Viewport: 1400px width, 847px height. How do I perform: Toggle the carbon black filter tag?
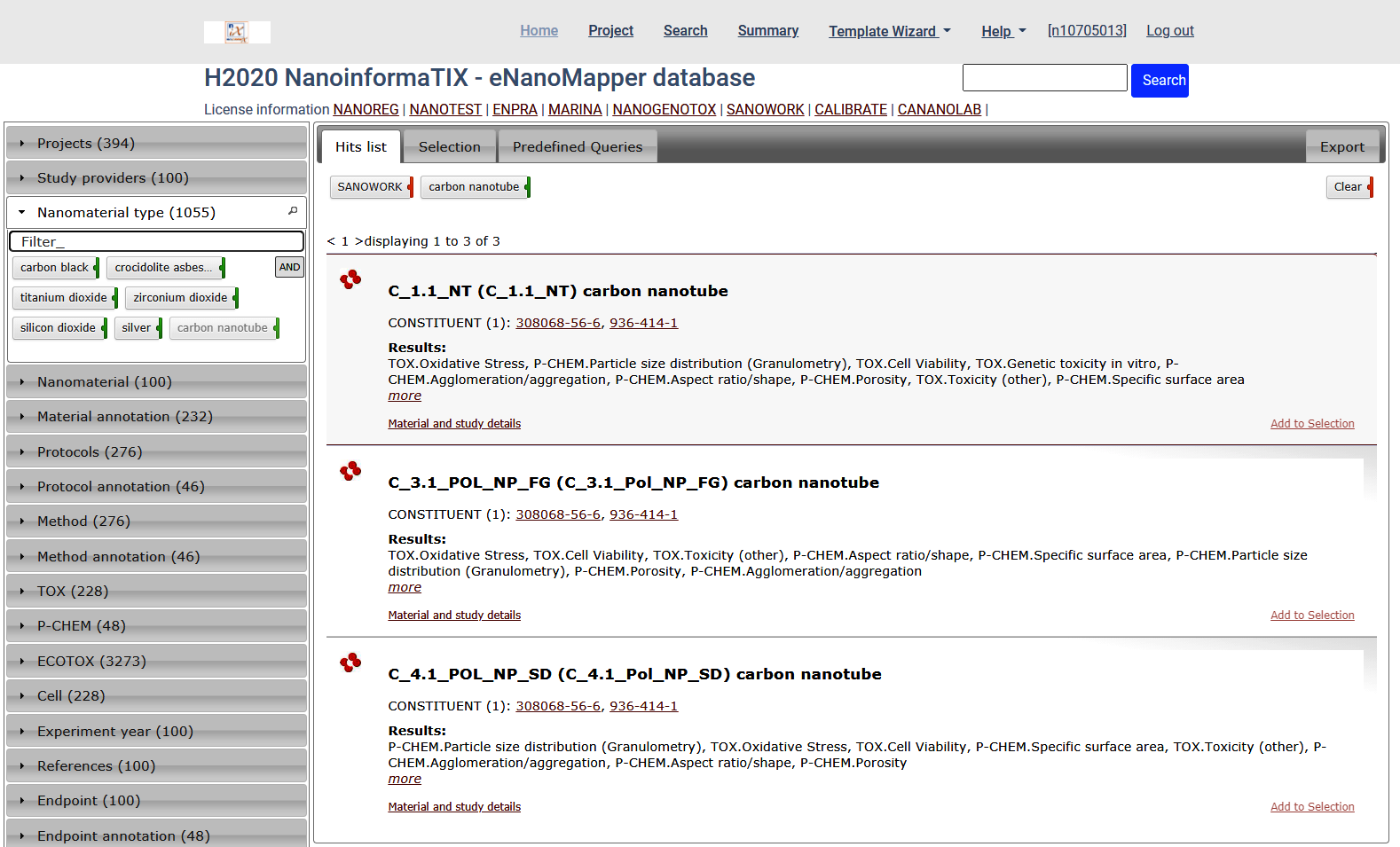(55, 268)
